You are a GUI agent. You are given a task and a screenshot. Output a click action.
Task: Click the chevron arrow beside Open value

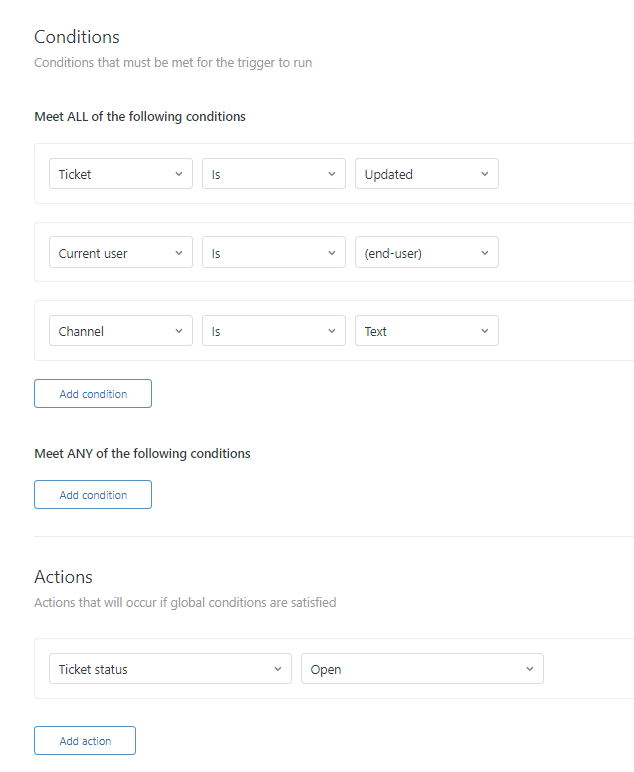(x=530, y=669)
